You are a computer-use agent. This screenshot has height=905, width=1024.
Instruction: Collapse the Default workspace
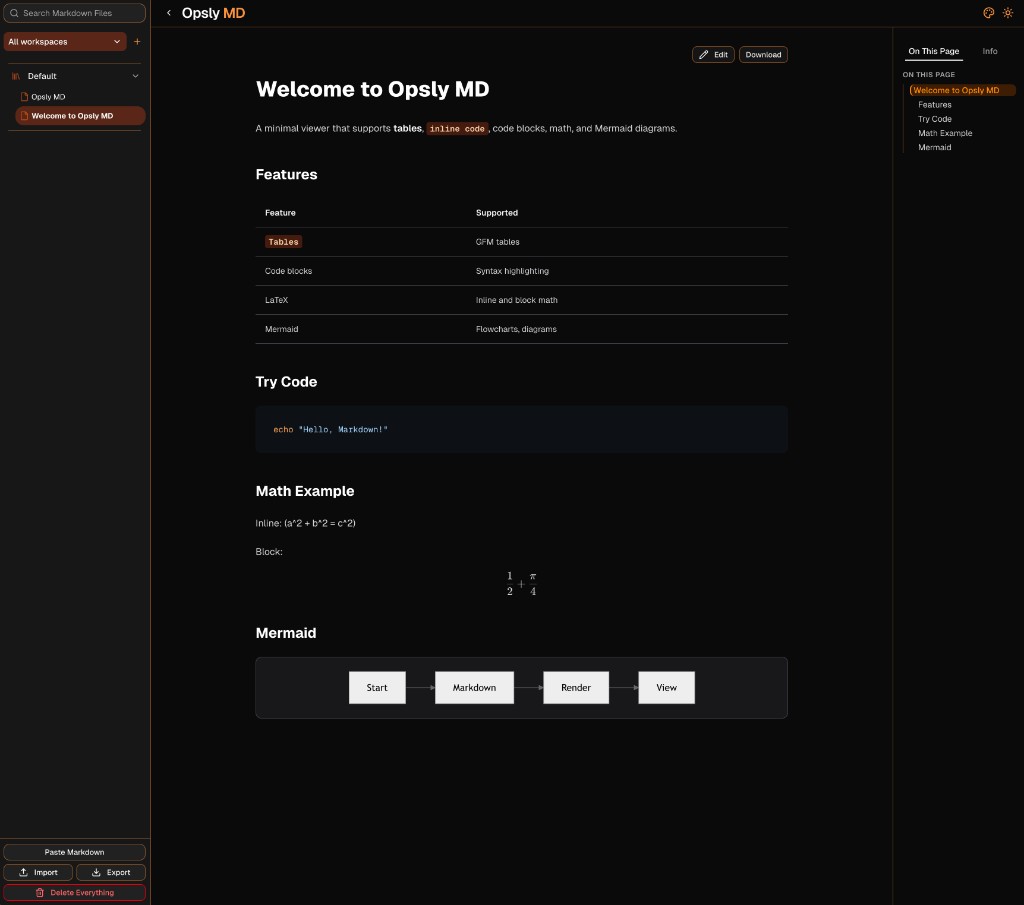pyautogui.click(x=136, y=75)
